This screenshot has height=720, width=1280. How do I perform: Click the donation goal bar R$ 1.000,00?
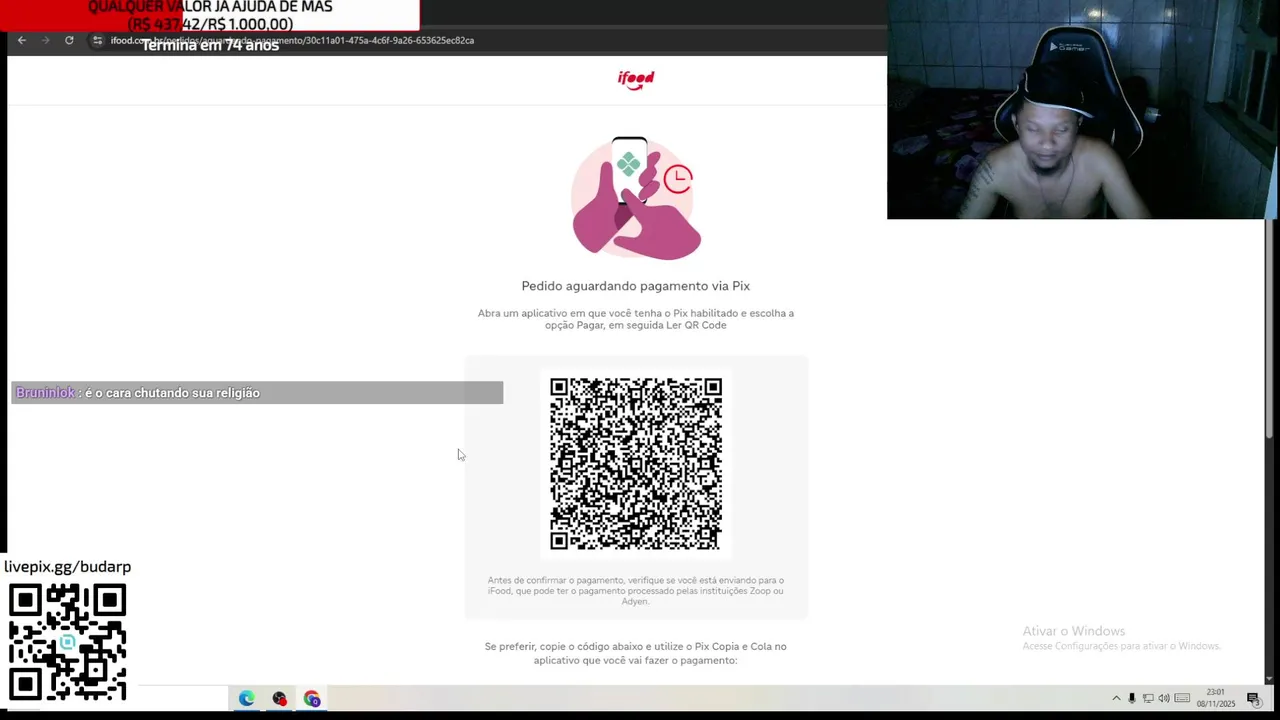tap(210, 15)
